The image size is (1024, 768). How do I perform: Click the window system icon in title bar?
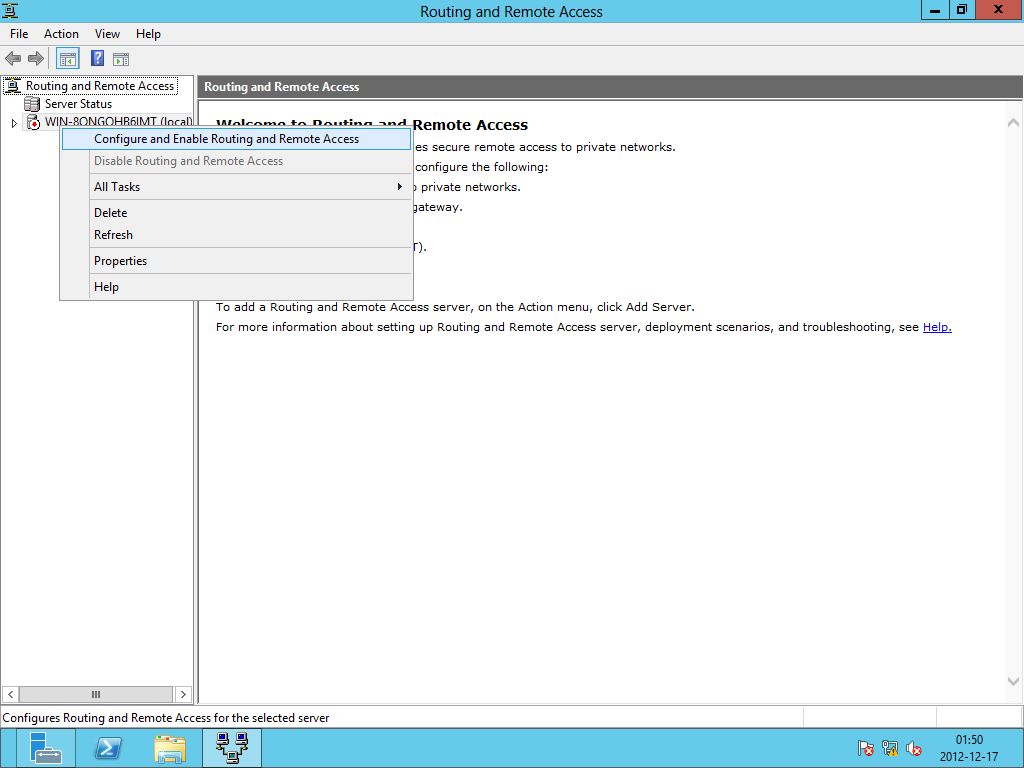pyautogui.click(x=10, y=10)
